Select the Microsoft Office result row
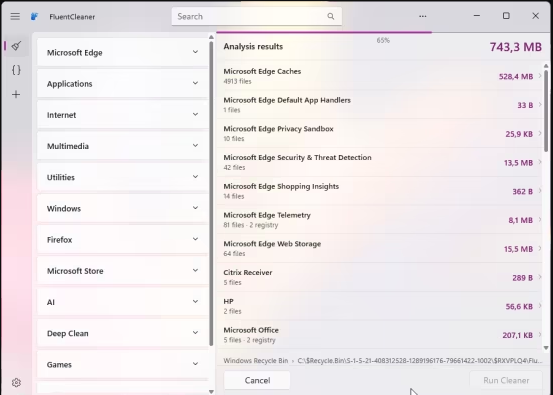This screenshot has height=395, width=553. (379, 335)
